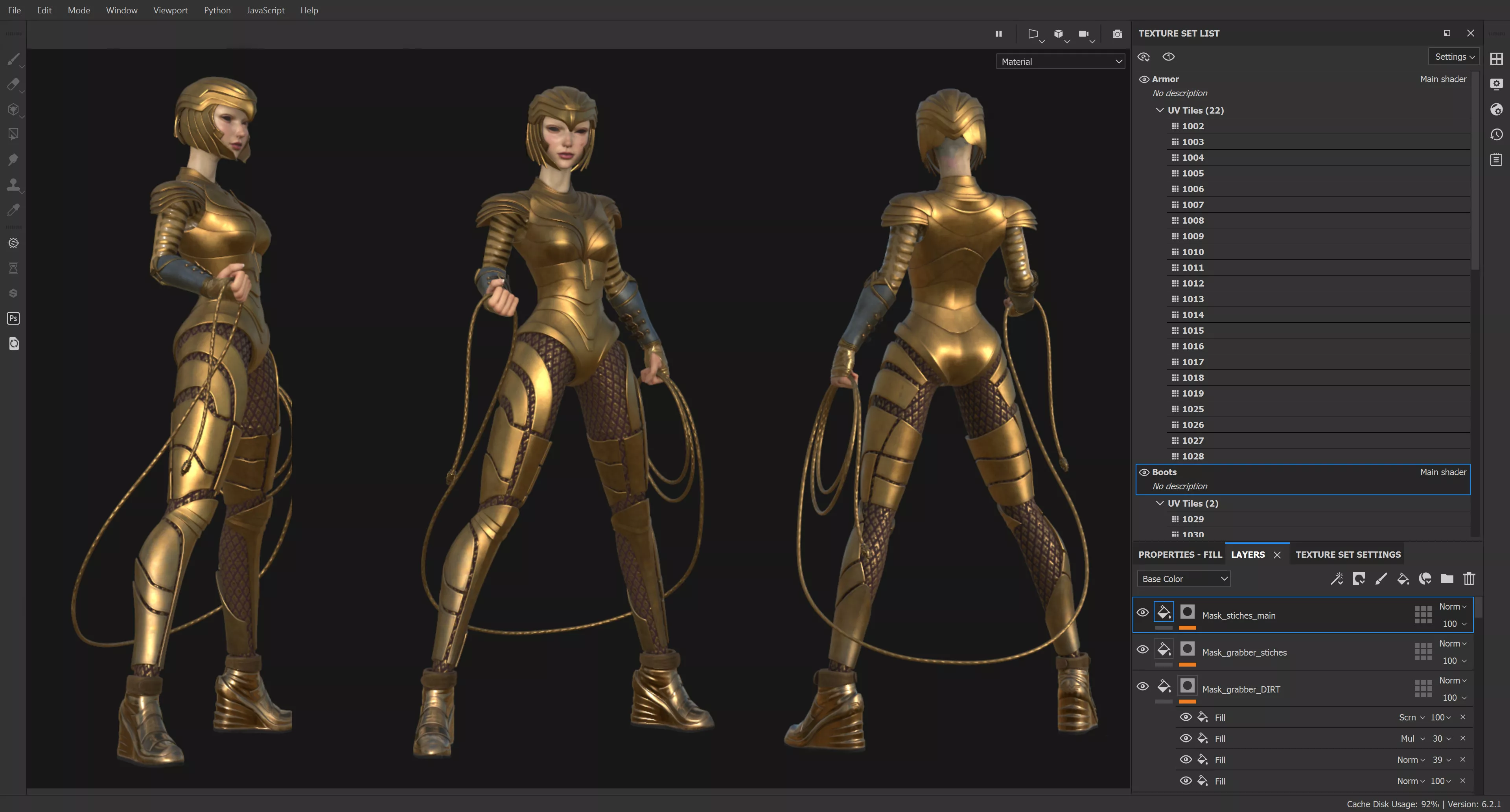
Task: Click the Export to Photoshop icon
Action: click(x=13, y=318)
